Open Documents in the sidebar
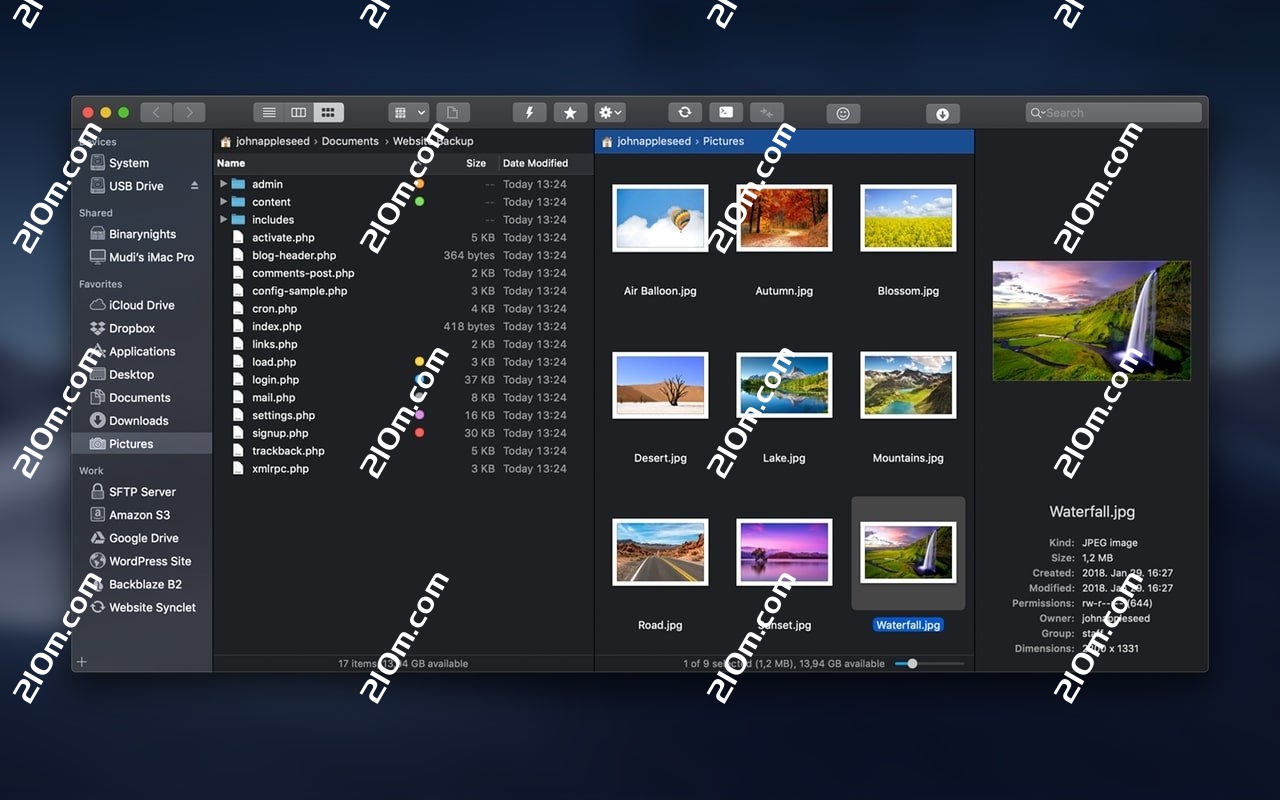 [x=141, y=397]
